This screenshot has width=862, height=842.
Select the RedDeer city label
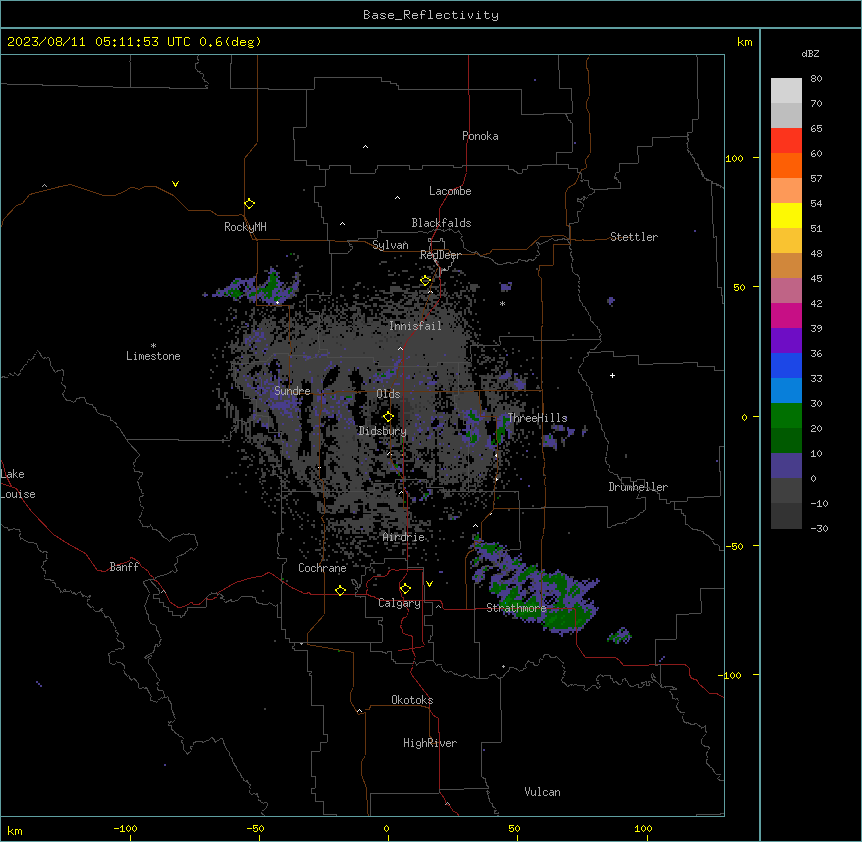pyautogui.click(x=440, y=255)
